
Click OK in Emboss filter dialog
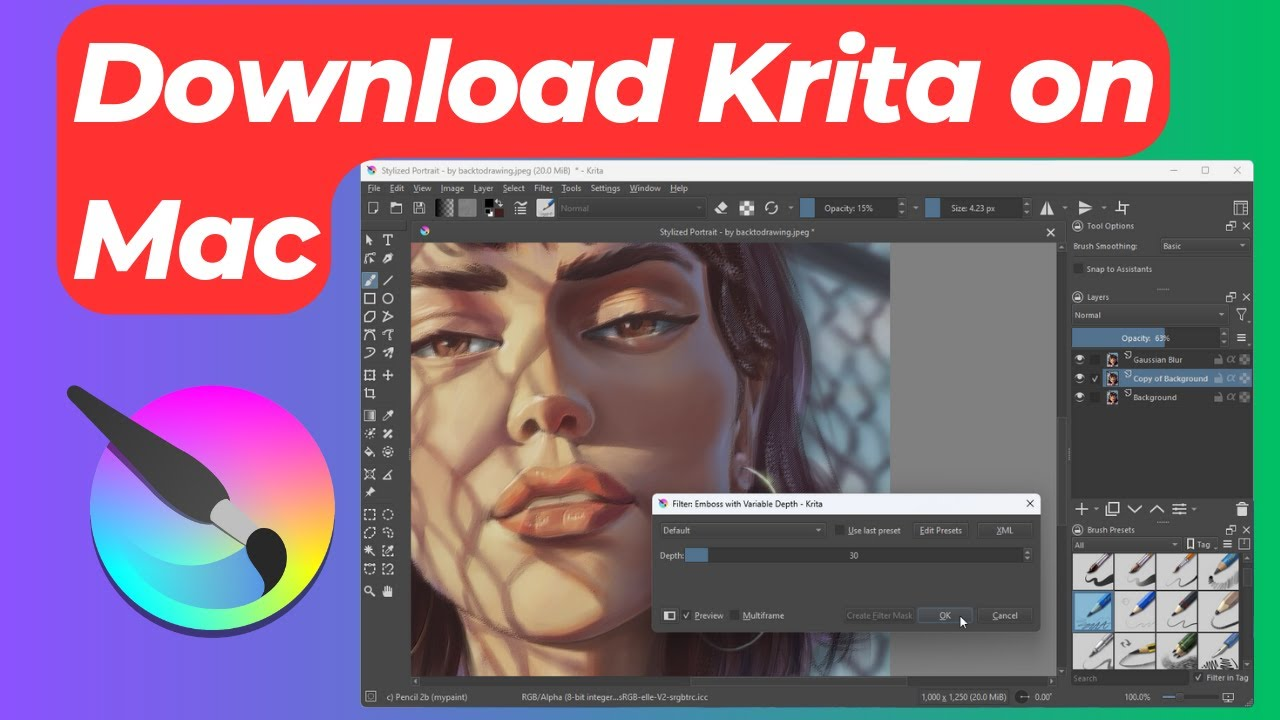pyautogui.click(x=945, y=616)
